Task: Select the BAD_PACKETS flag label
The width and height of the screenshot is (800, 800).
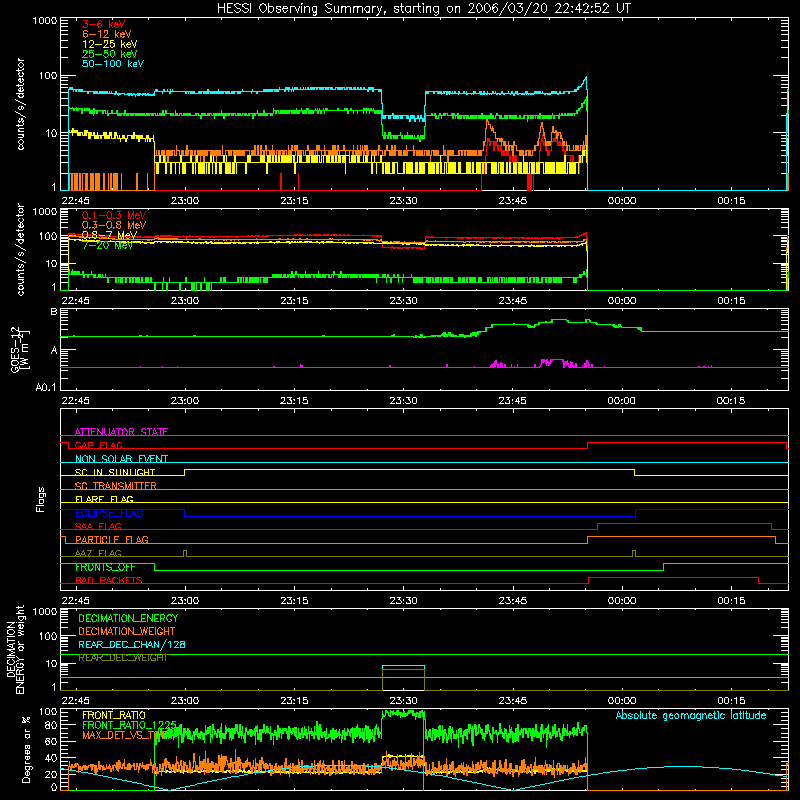Action: click(109, 580)
